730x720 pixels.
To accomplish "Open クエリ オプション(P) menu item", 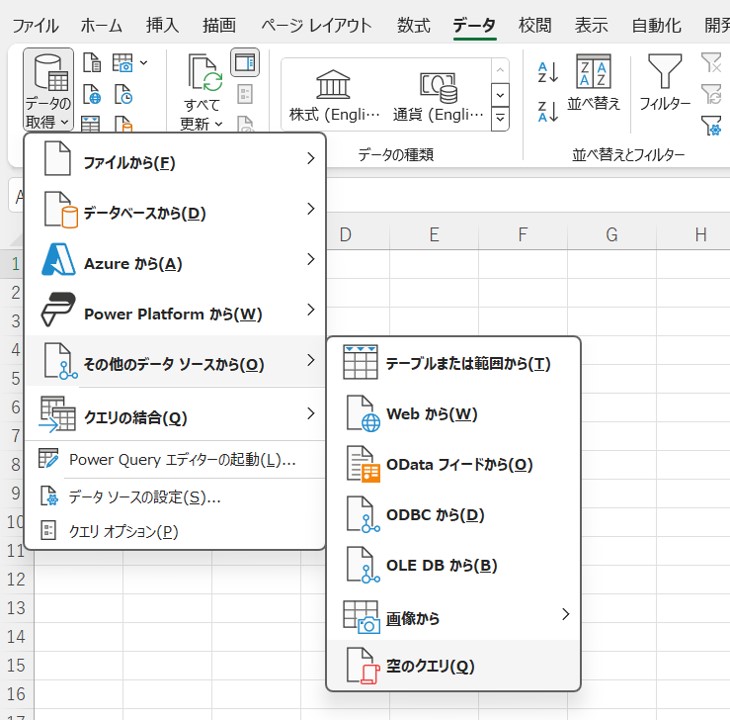I will coord(175,531).
